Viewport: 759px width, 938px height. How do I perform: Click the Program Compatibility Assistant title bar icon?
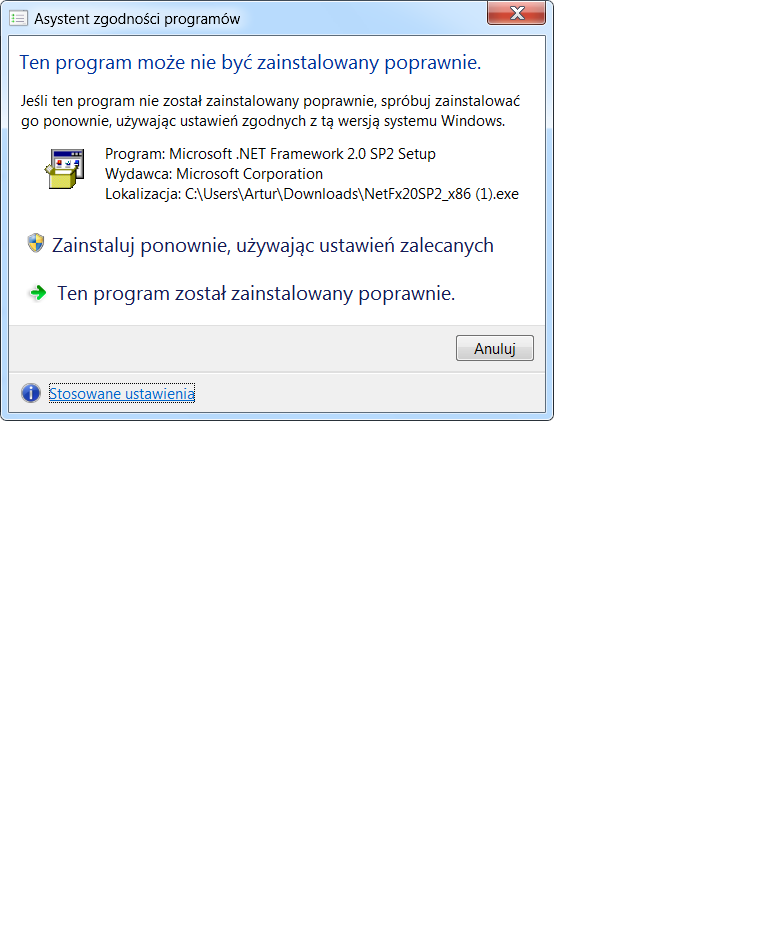tap(19, 19)
